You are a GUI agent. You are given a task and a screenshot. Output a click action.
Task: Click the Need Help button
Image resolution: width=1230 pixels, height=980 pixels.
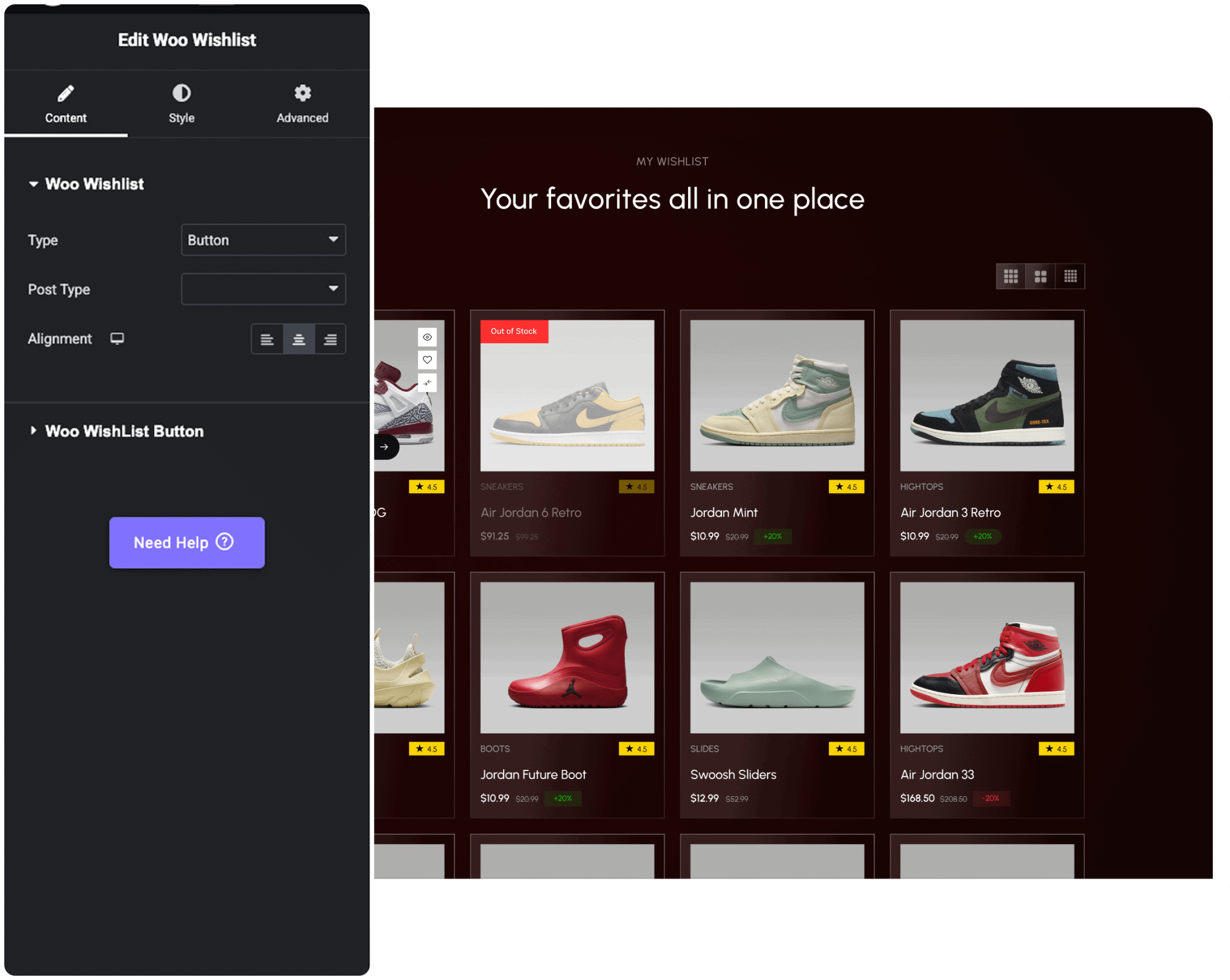pyautogui.click(x=187, y=542)
